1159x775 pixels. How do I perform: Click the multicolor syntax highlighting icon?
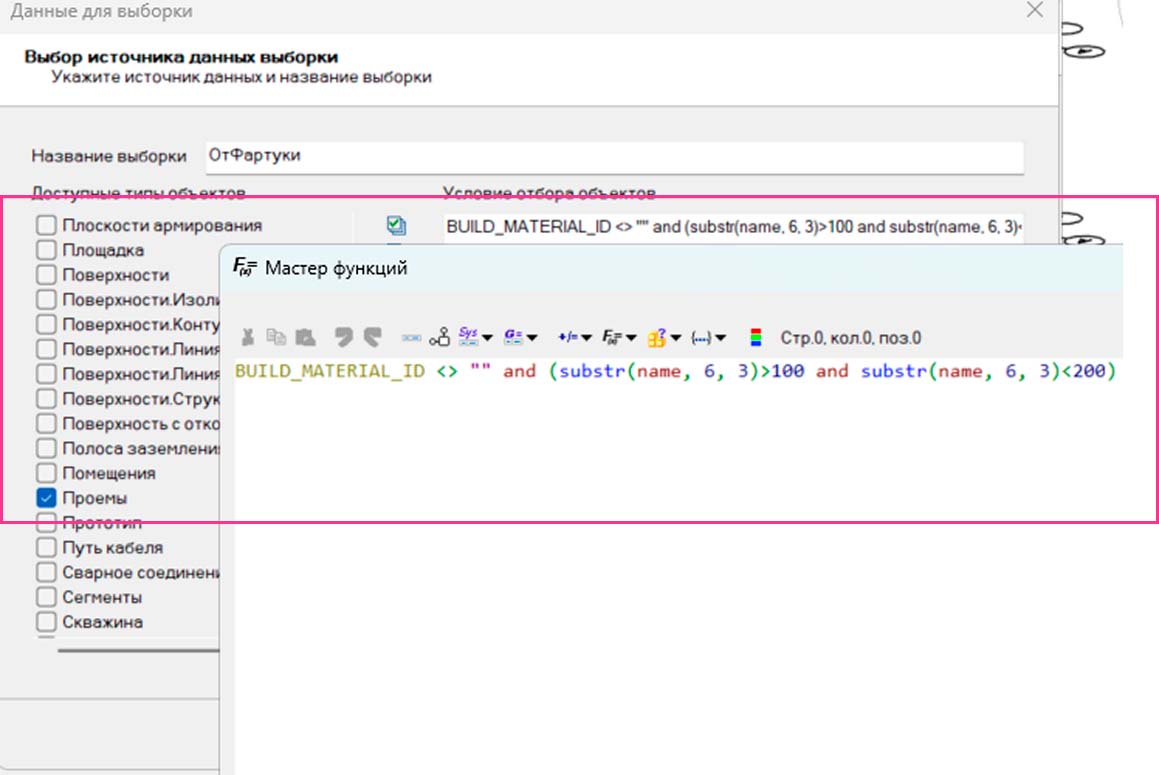[756, 338]
